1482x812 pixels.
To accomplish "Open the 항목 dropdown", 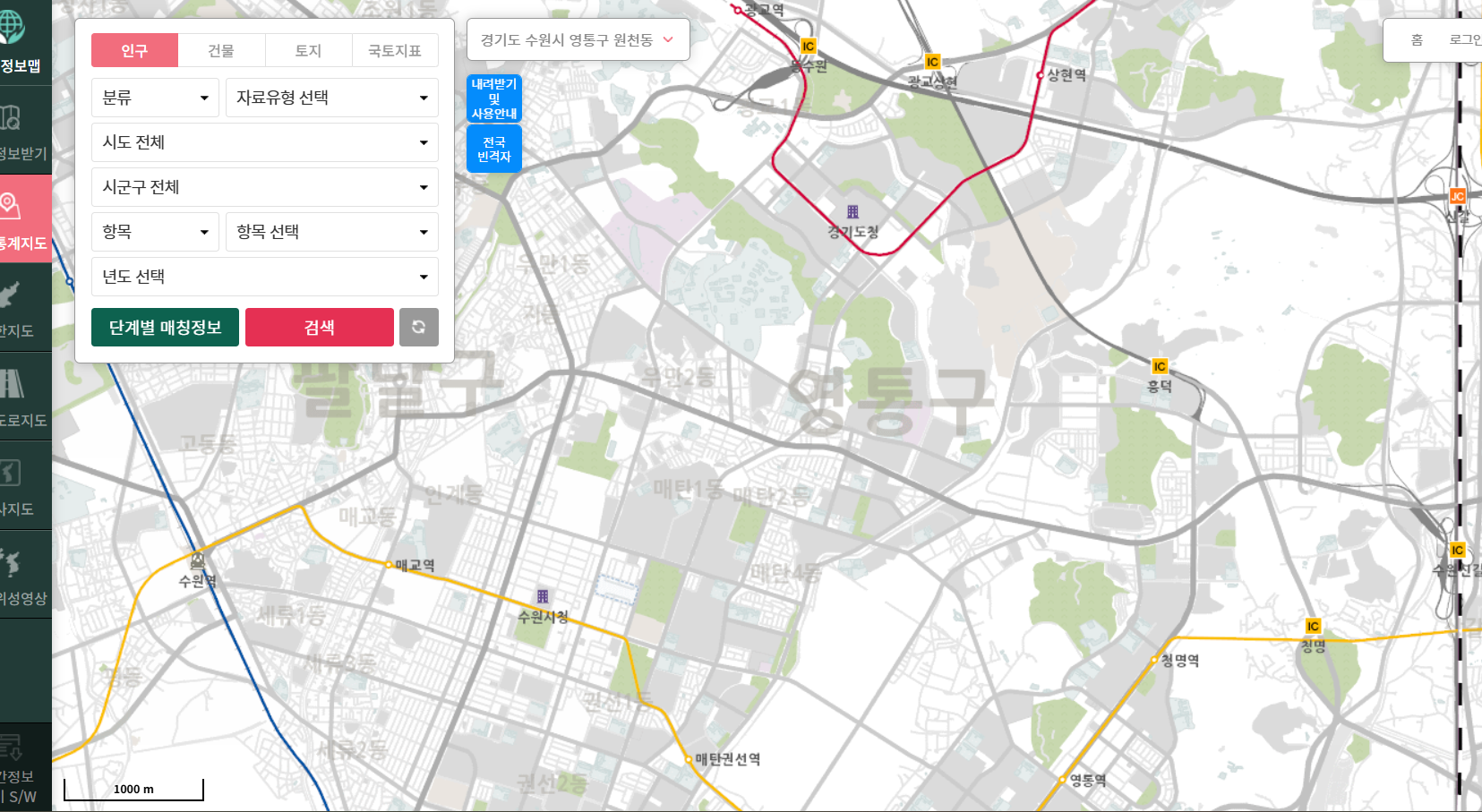I will tap(155, 232).
